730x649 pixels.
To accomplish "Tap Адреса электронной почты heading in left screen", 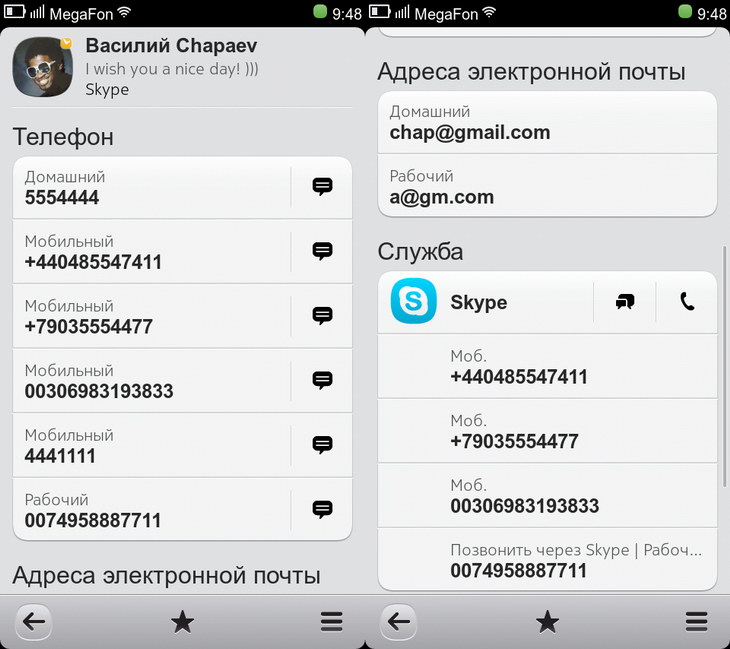I will (167, 575).
